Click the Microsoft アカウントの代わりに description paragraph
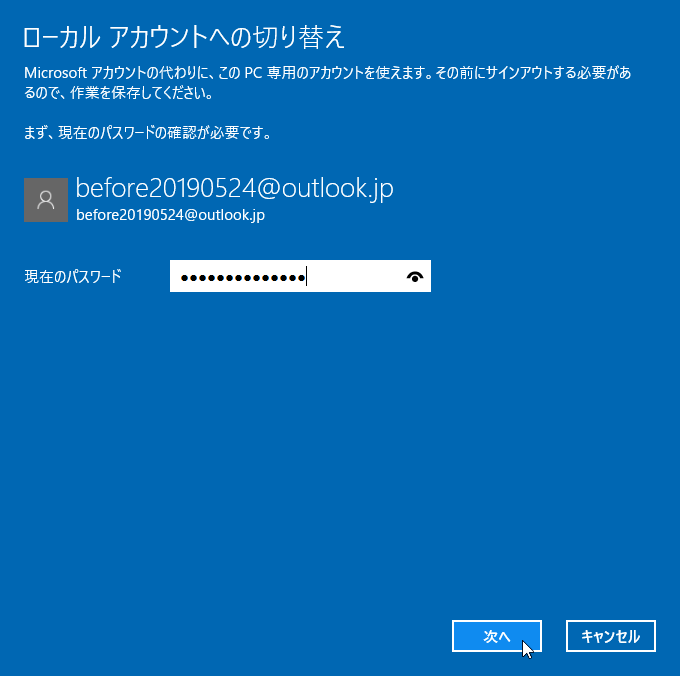680x676 pixels. tap(327, 82)
